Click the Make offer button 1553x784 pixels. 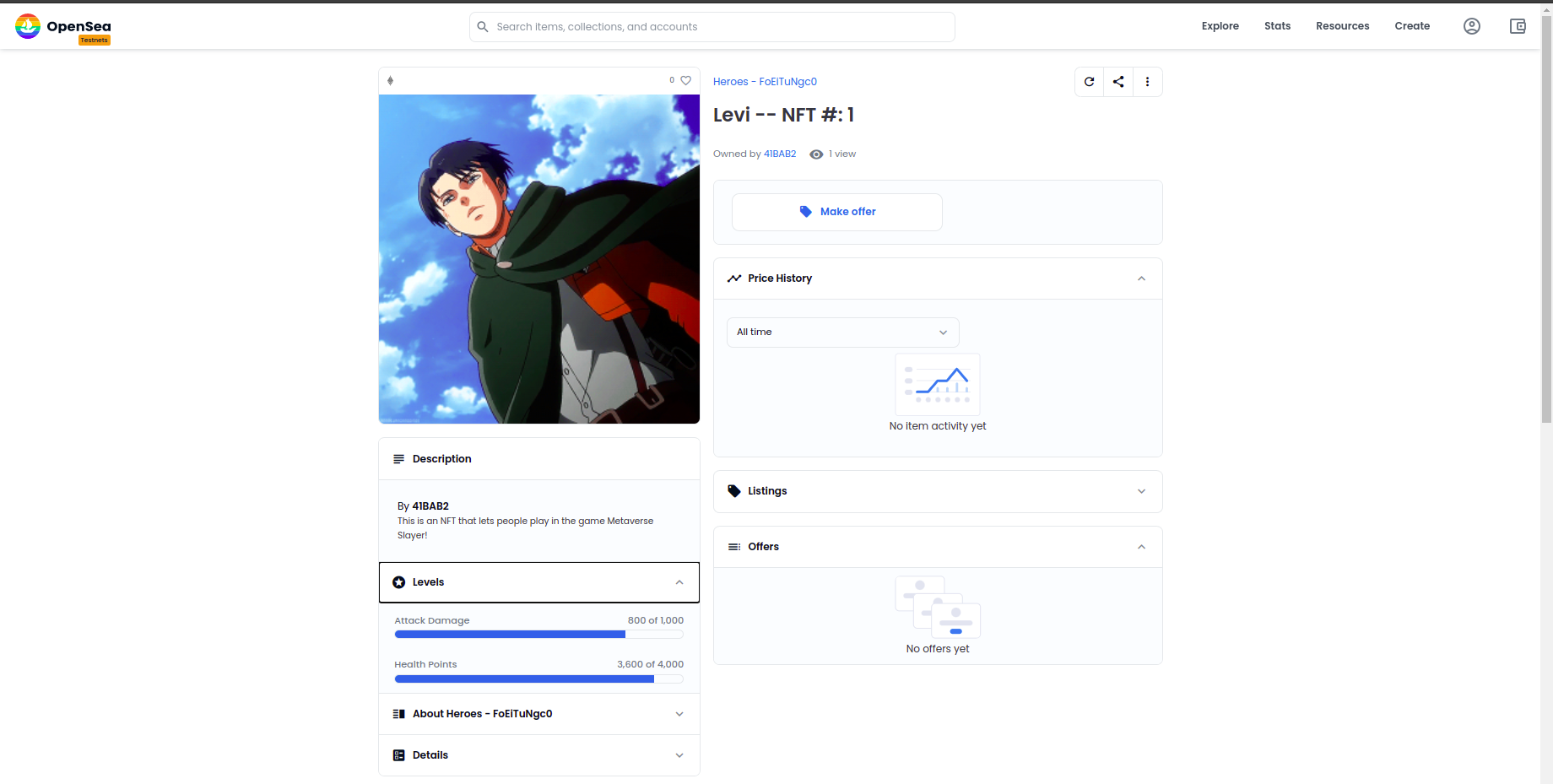(x=837, y=212)
